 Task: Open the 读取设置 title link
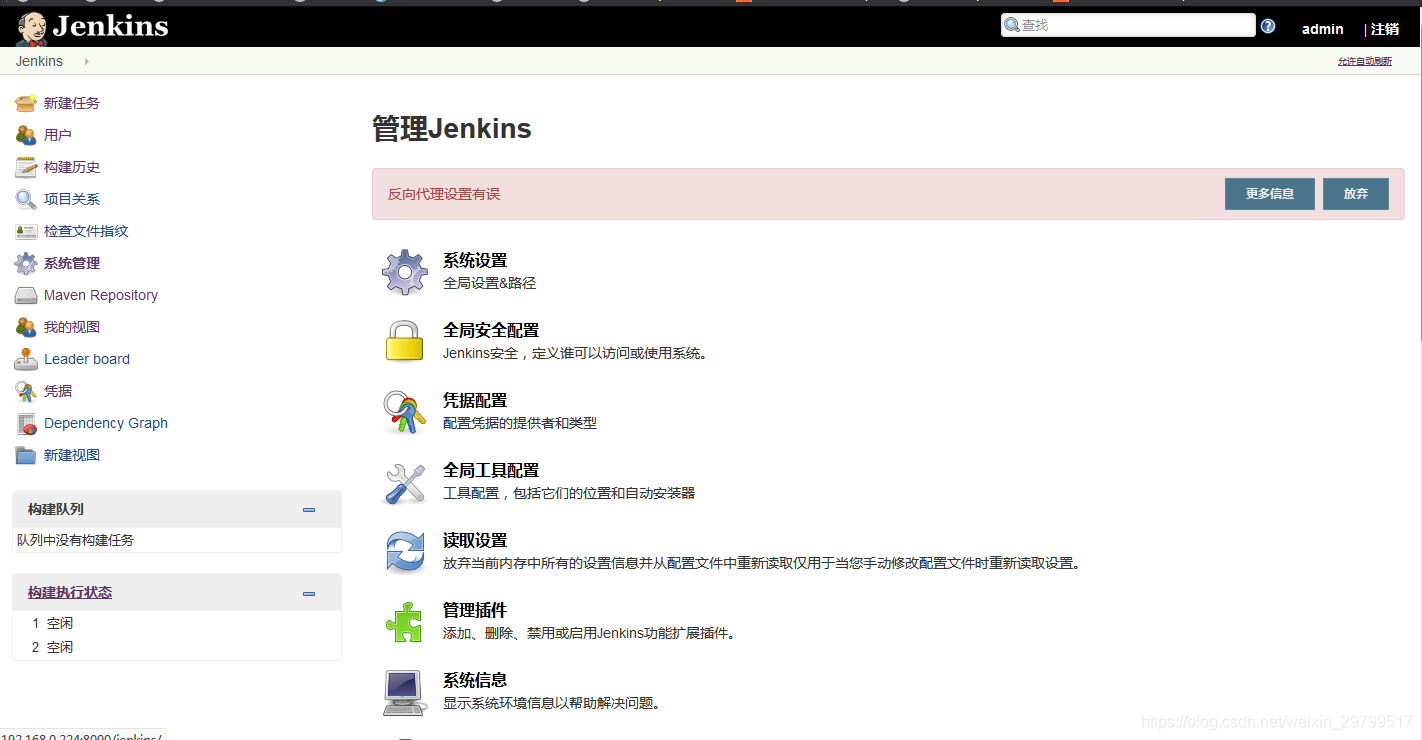pyautogui.click(x=475, y=540)
